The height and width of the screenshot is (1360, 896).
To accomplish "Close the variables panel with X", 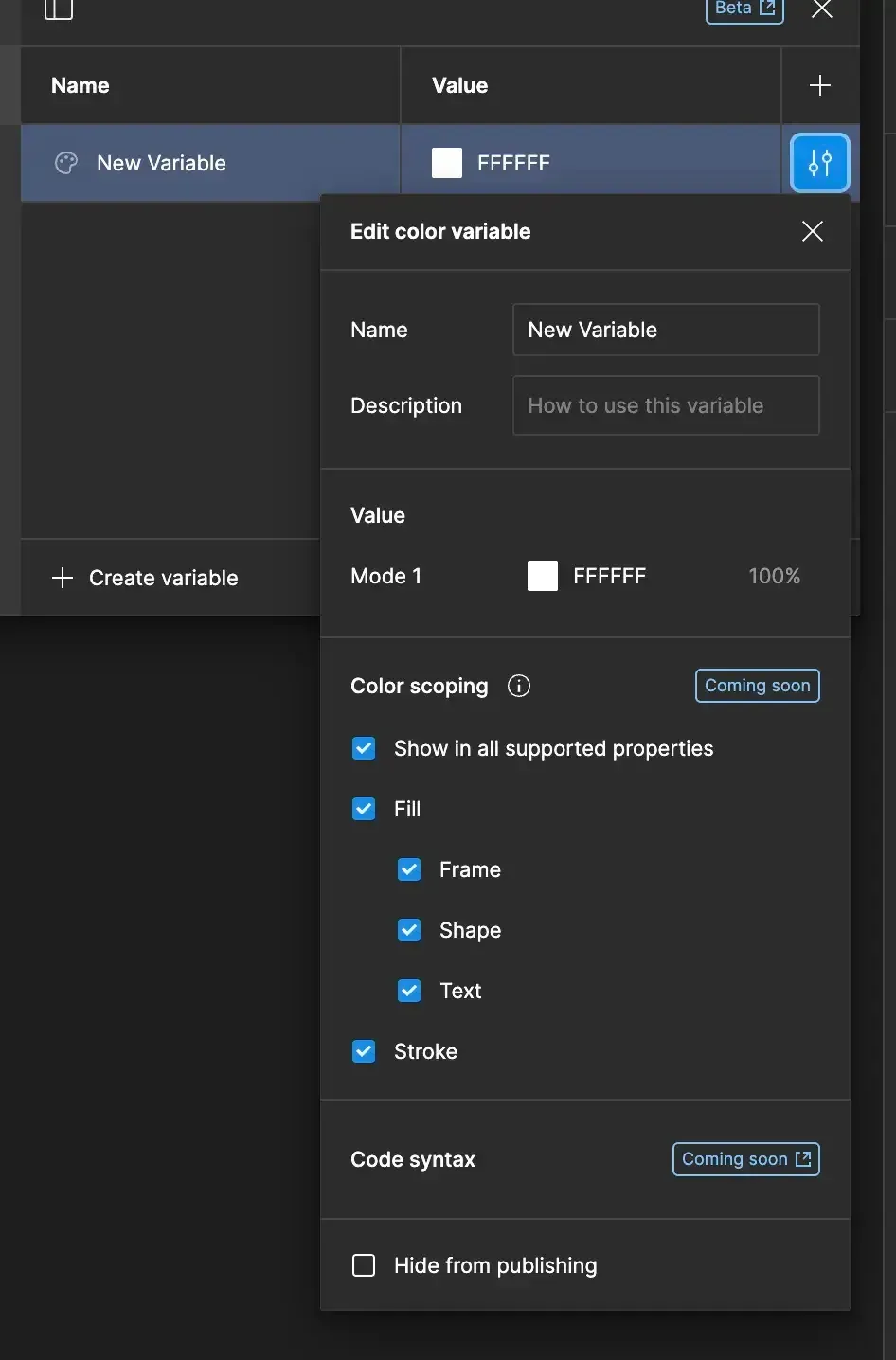I will (822, 9).
